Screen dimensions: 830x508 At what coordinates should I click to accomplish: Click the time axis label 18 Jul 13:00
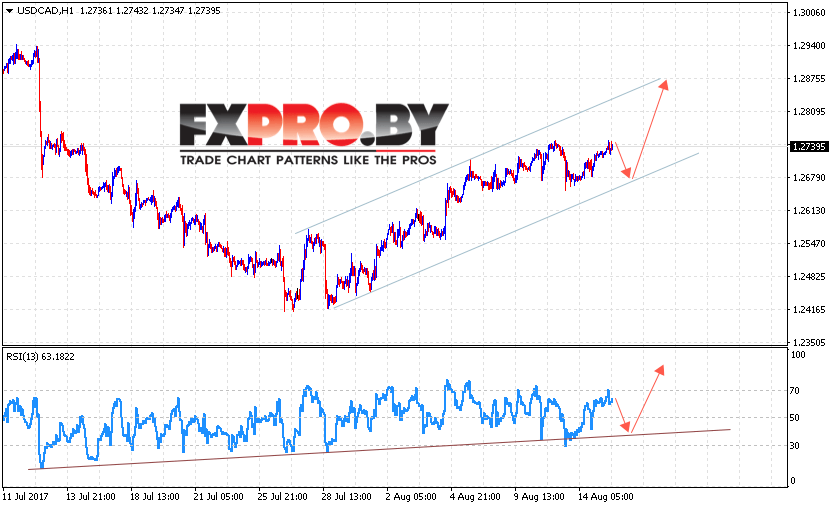(x=155, y=497)
